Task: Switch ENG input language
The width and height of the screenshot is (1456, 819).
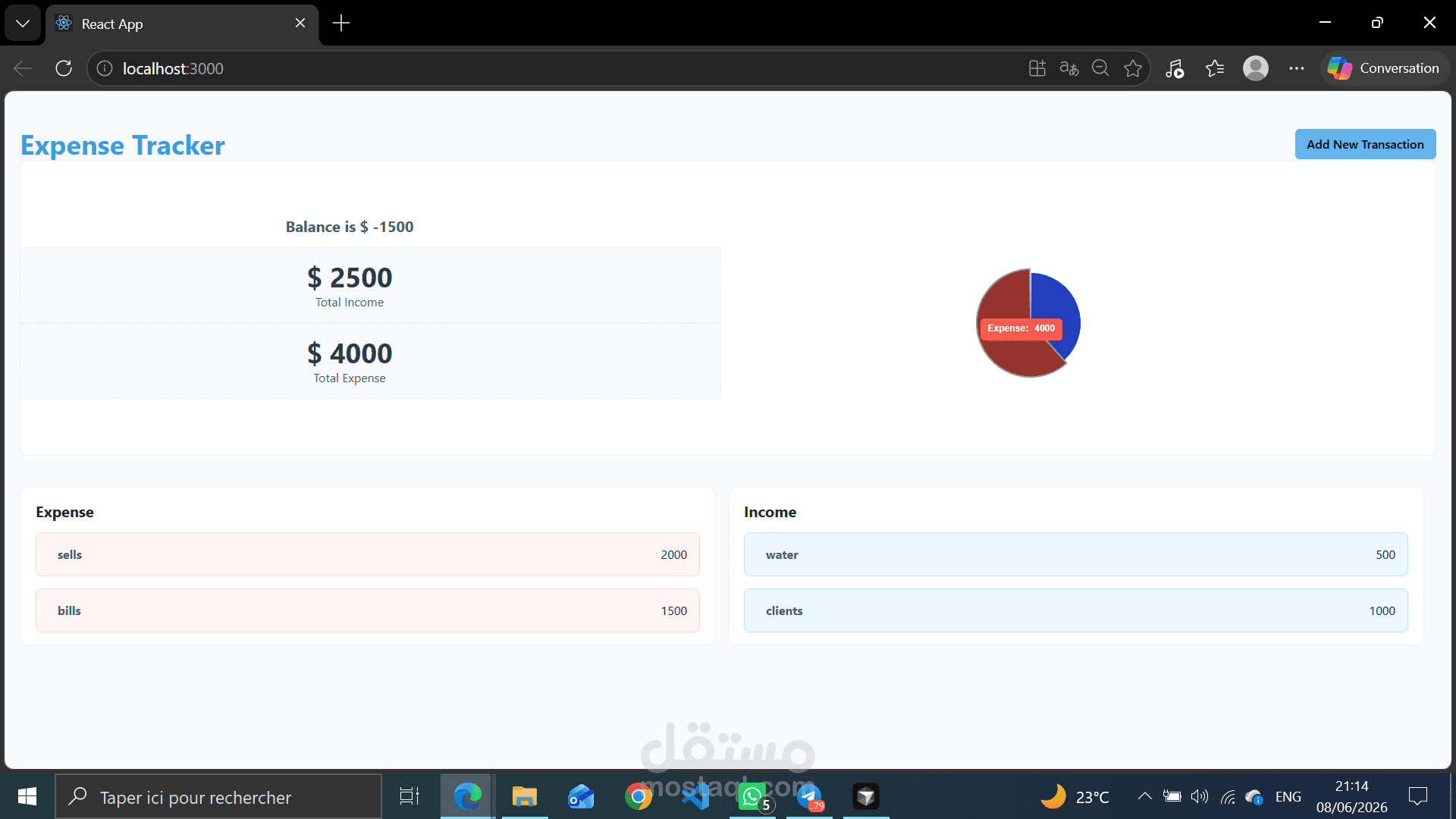Action: coord(1288,797)
